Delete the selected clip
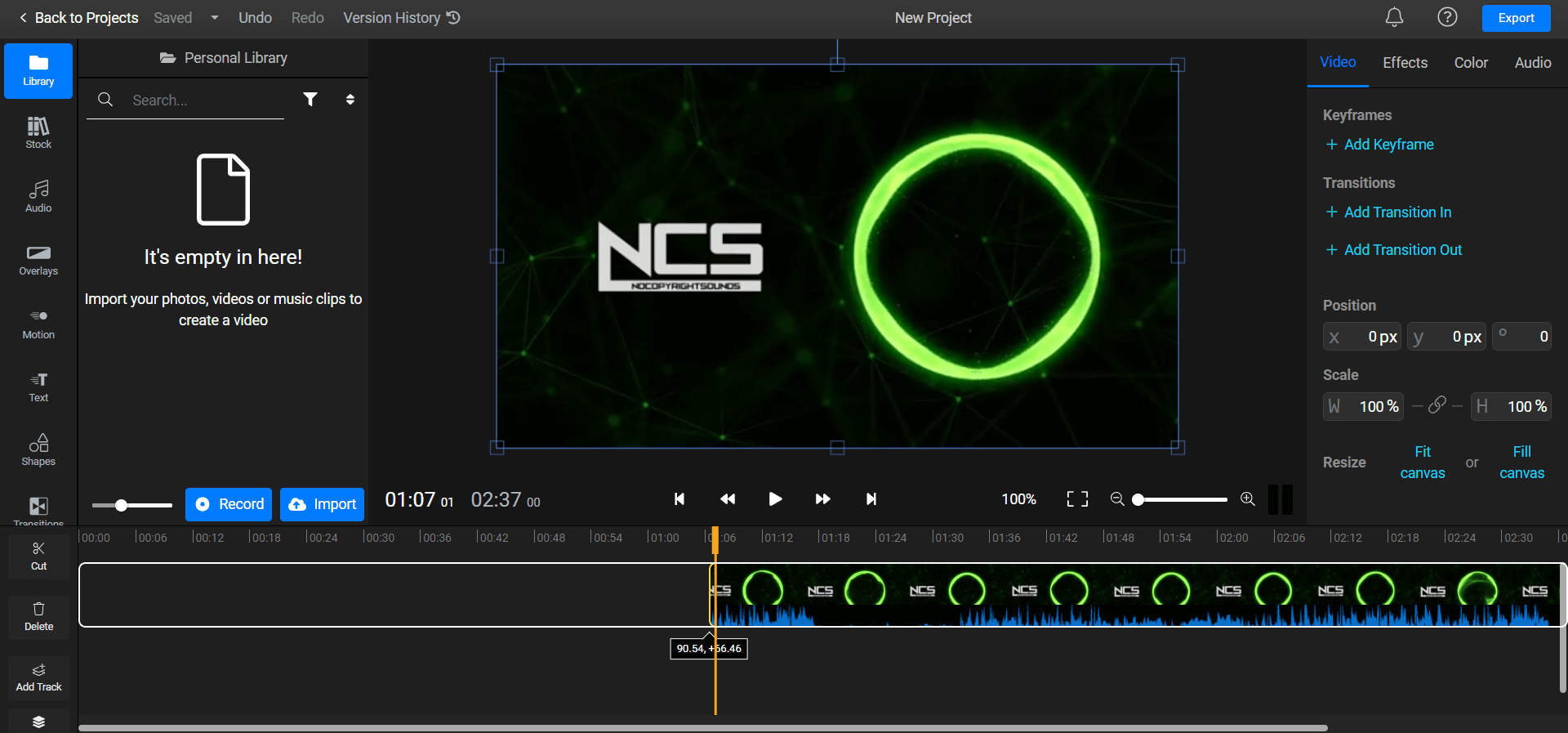 [38, 617]
